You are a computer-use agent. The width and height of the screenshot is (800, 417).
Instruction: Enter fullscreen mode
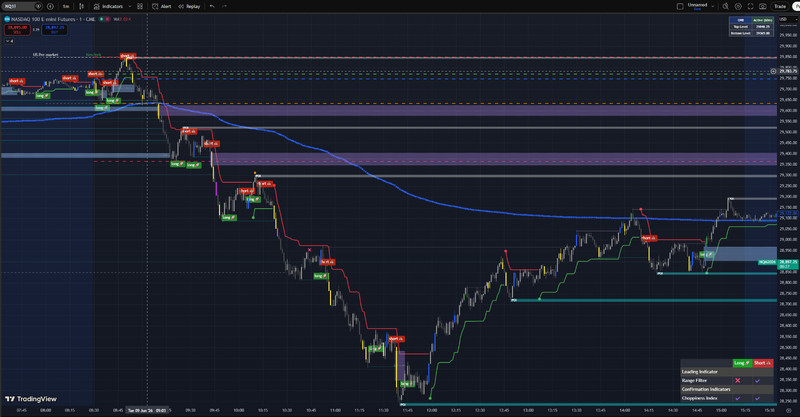(x=751, y=6)
